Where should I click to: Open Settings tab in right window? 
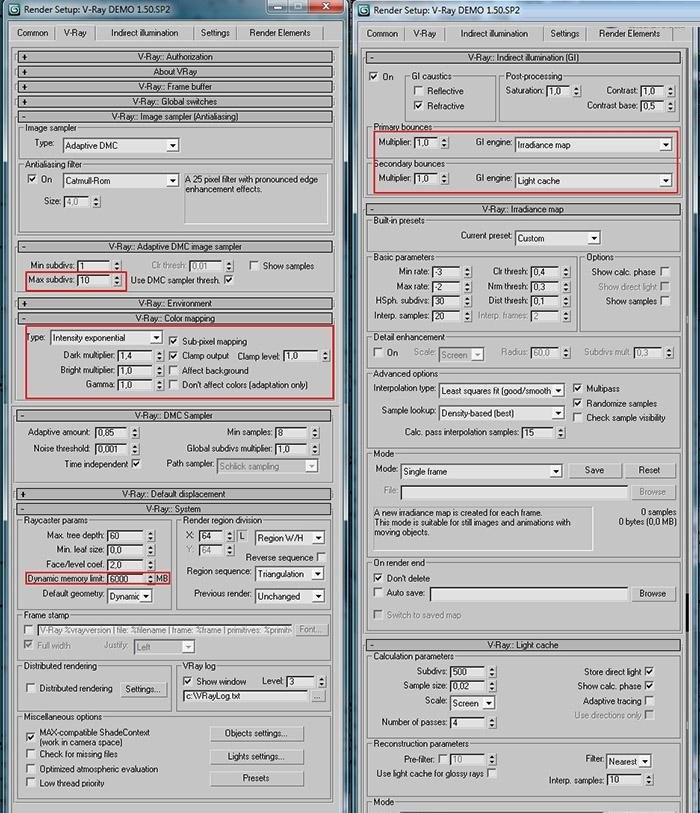tap(565, 34)
